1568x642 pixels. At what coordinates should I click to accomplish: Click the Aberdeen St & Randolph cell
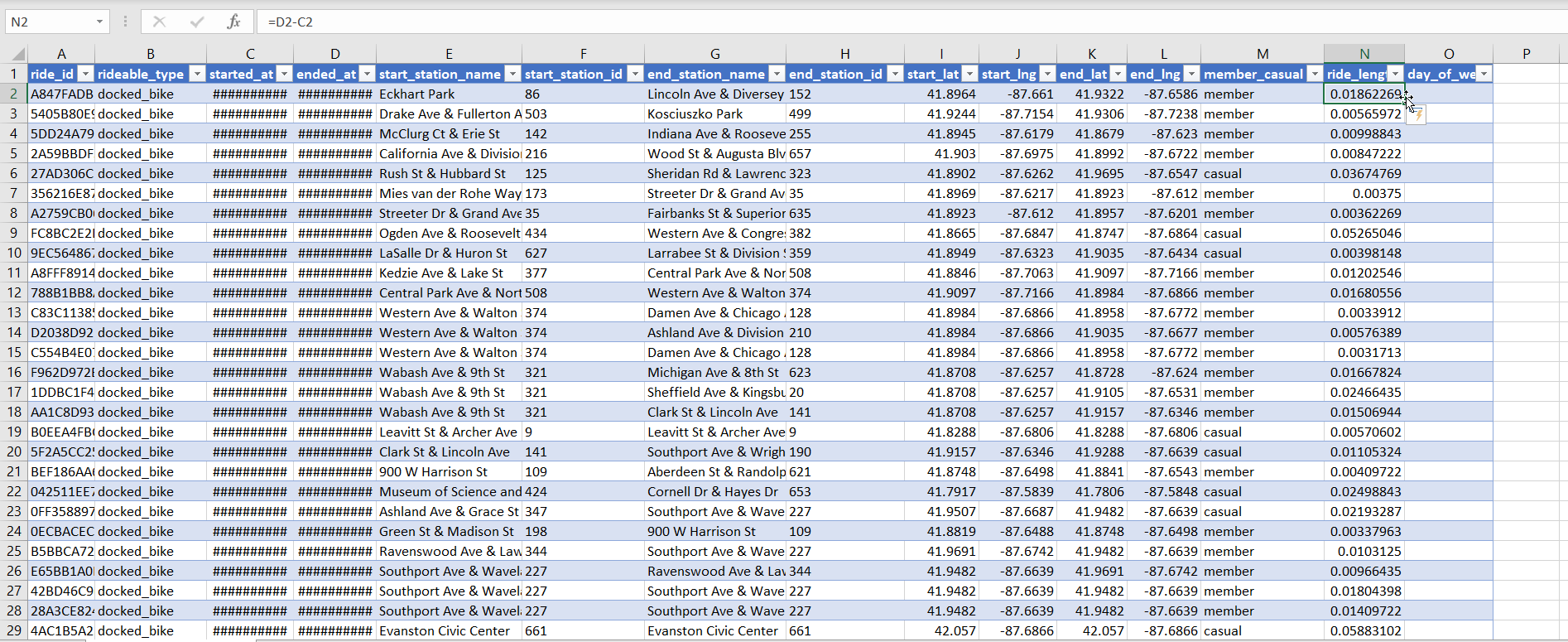coord(715,471)
